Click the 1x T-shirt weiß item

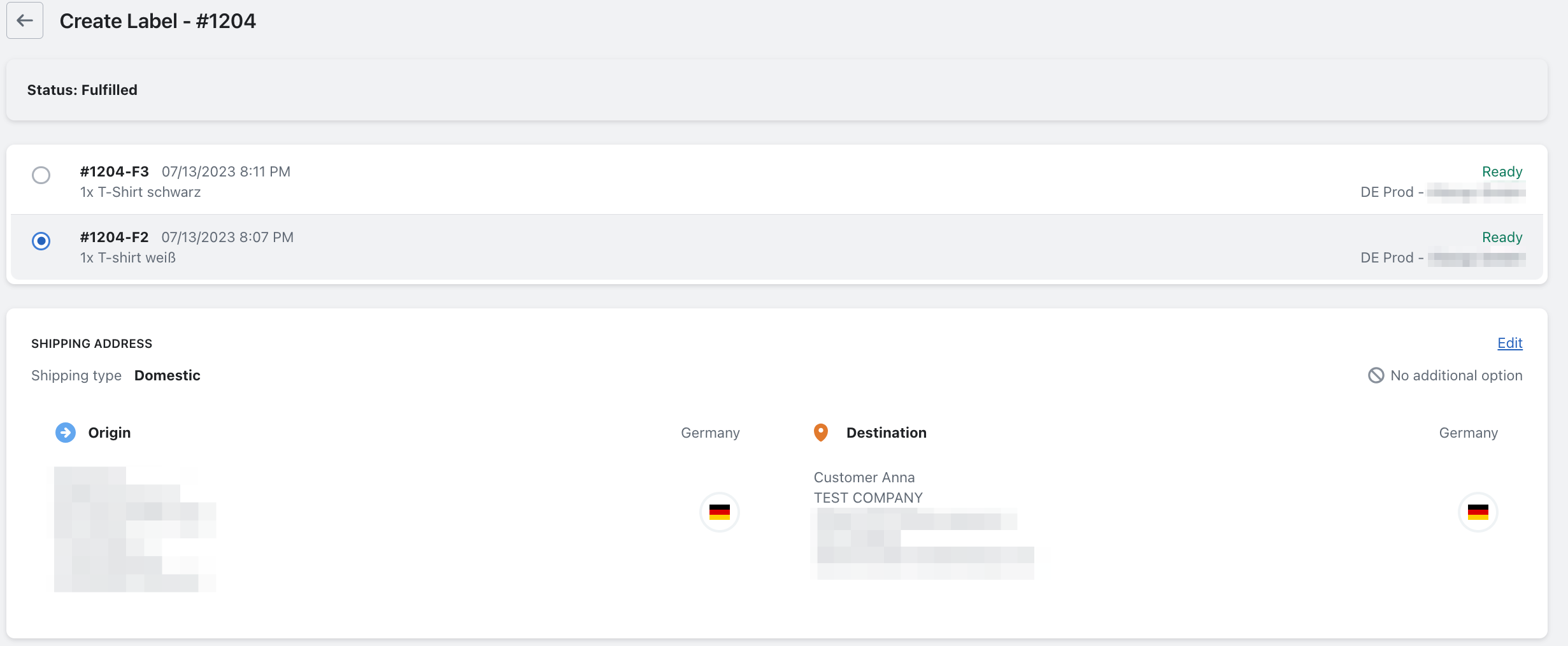(x=127, y=257)
